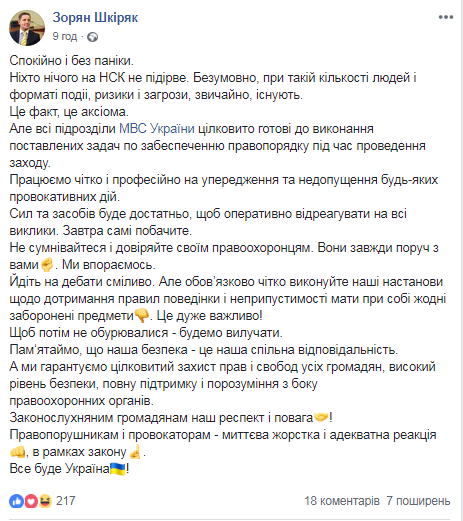
Task: View the 7 поширень shares list
Action: [418, 501]
